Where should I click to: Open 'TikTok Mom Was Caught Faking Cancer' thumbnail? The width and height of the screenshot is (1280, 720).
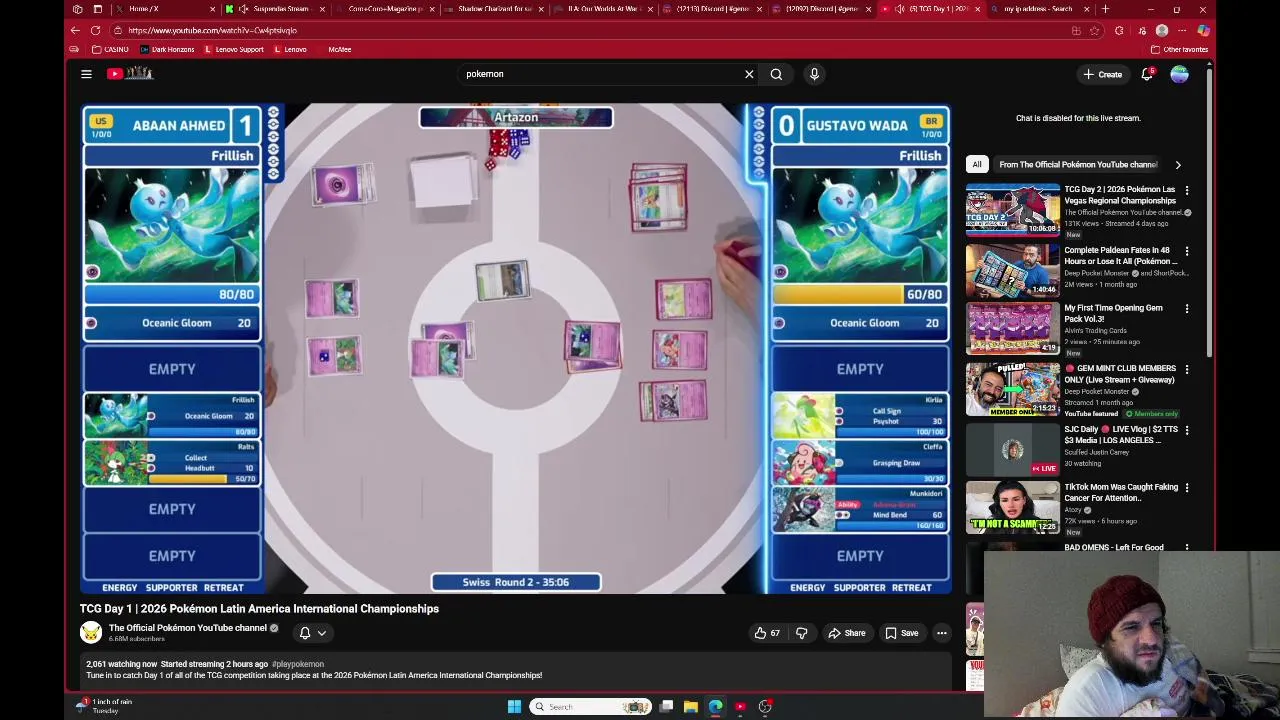(x=1012, y=508)
